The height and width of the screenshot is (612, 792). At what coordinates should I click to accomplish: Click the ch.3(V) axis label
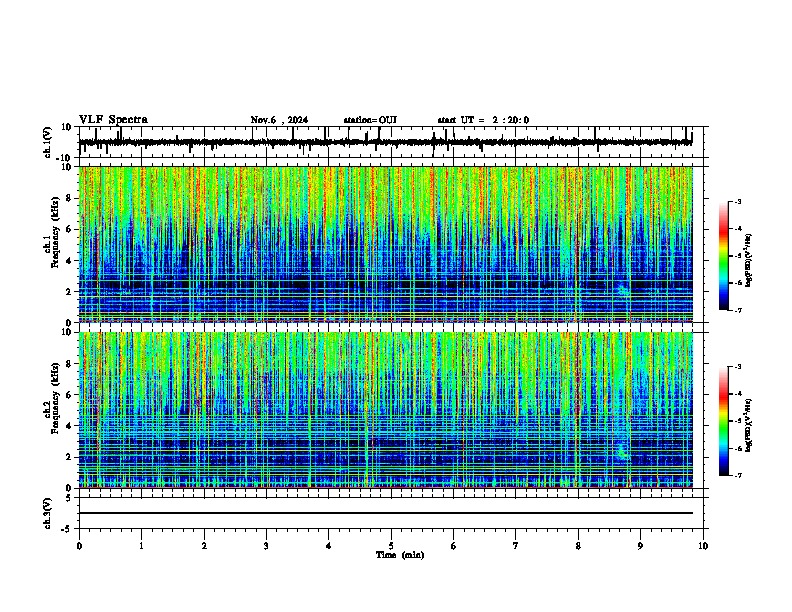tap(48, 513)
